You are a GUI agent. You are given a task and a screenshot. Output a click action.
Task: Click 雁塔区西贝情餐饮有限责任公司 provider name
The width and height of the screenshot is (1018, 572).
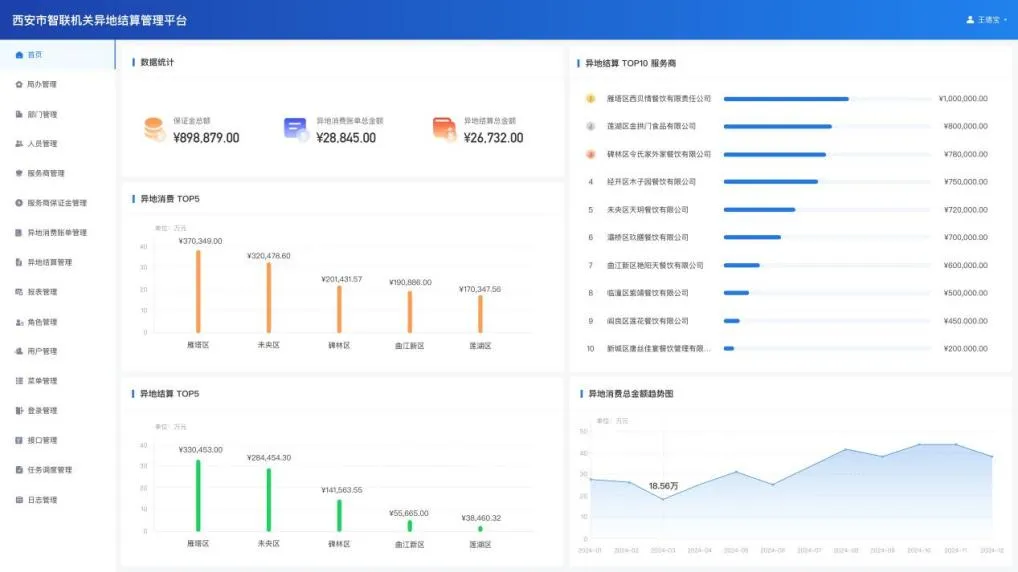point(658,99)
